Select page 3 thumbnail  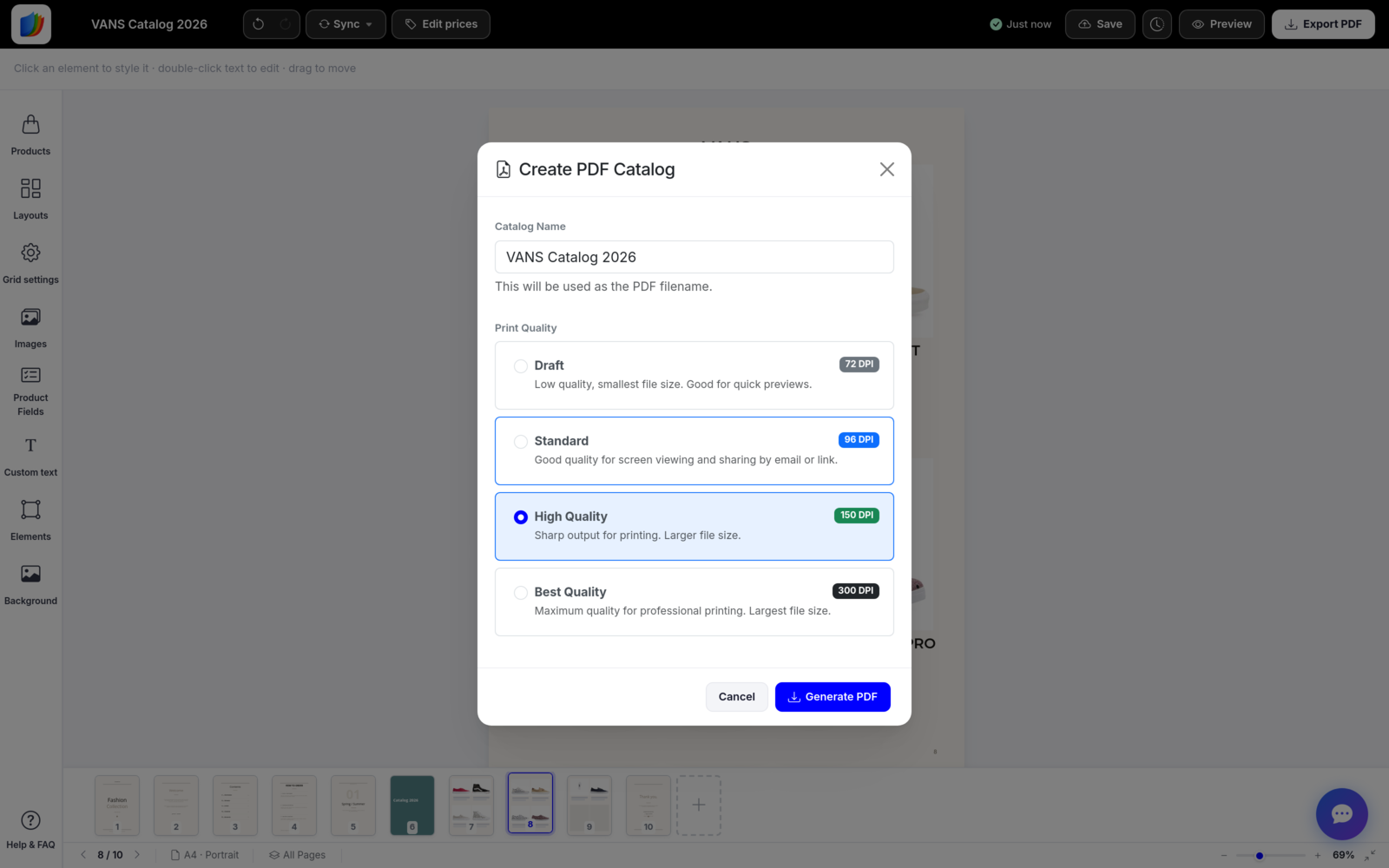[235, 806]
